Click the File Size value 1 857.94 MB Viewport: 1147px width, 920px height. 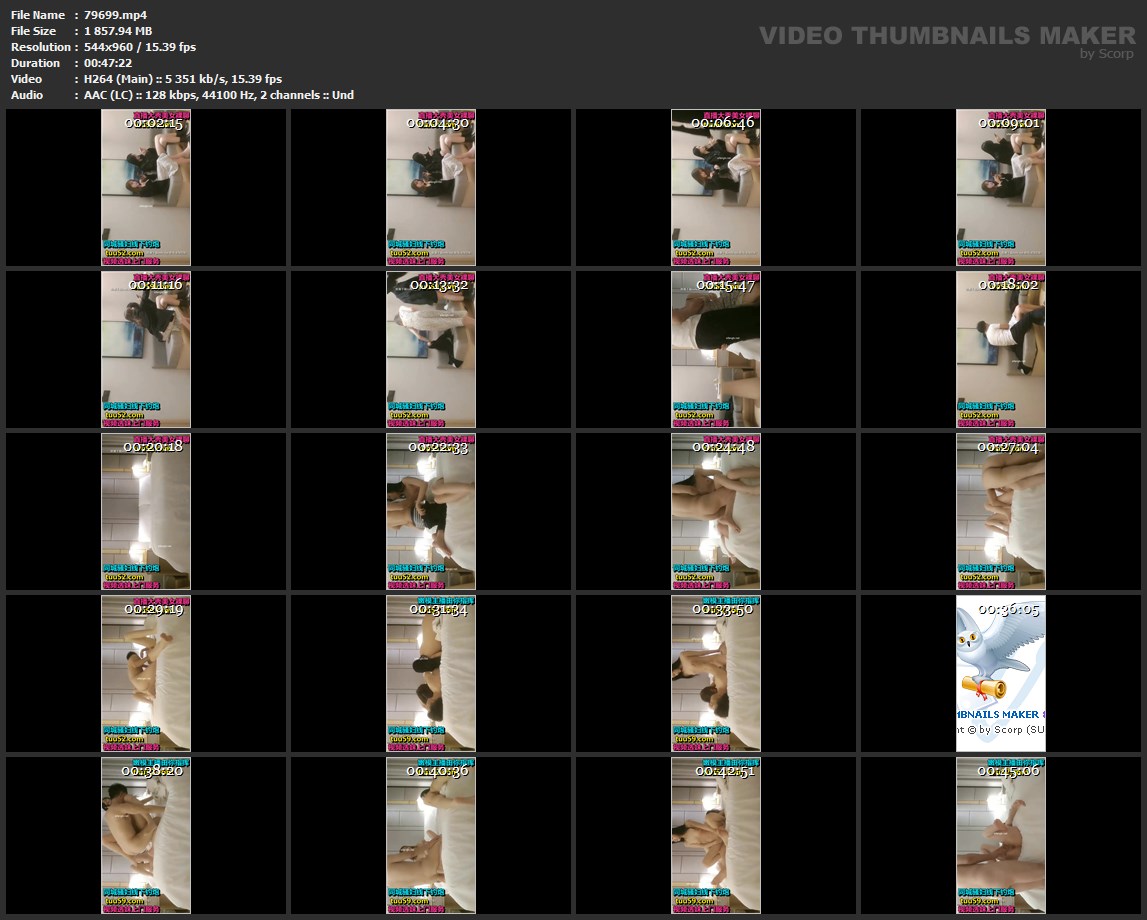[118, 31]
